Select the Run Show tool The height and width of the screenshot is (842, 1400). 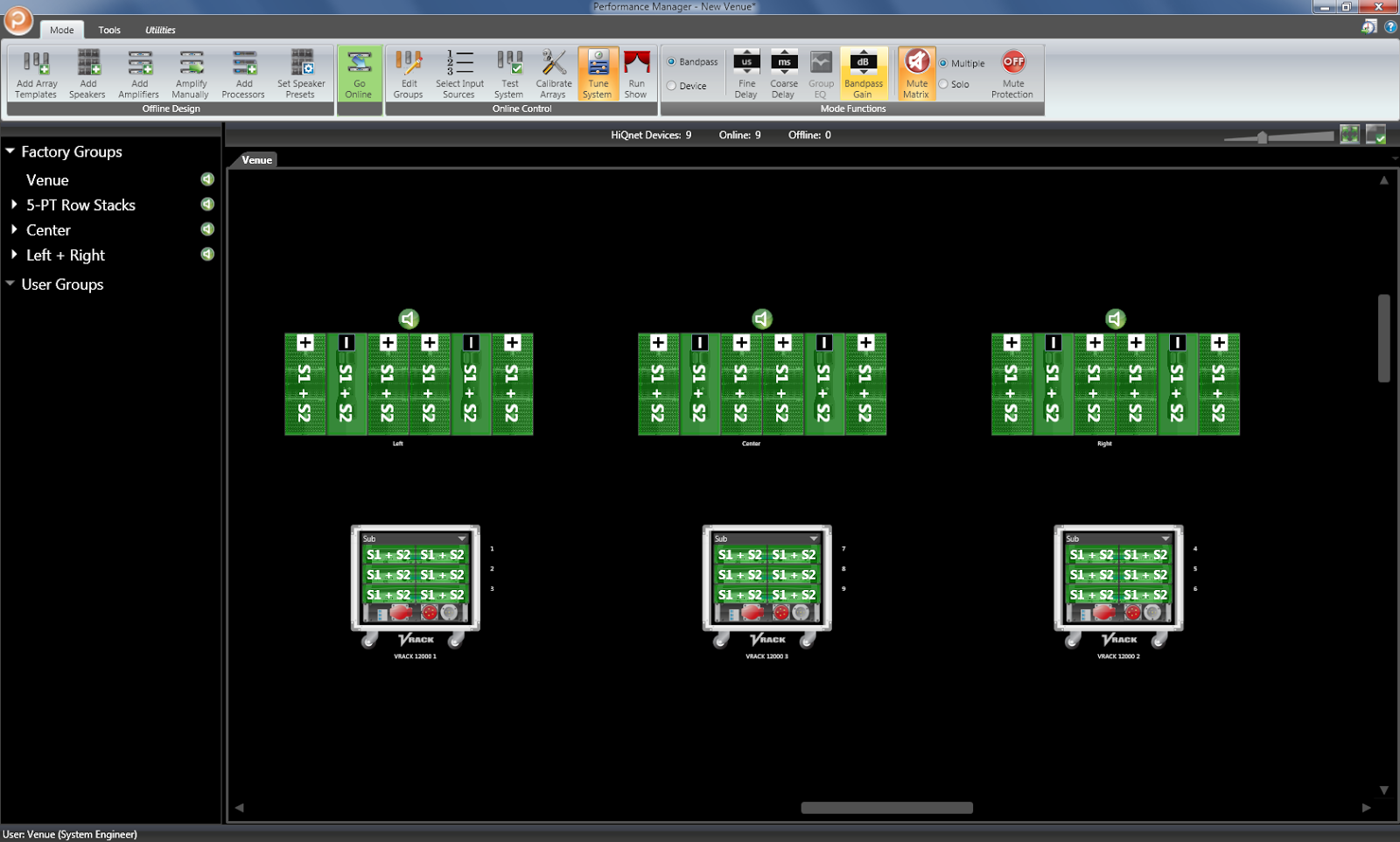coord(636,74)
